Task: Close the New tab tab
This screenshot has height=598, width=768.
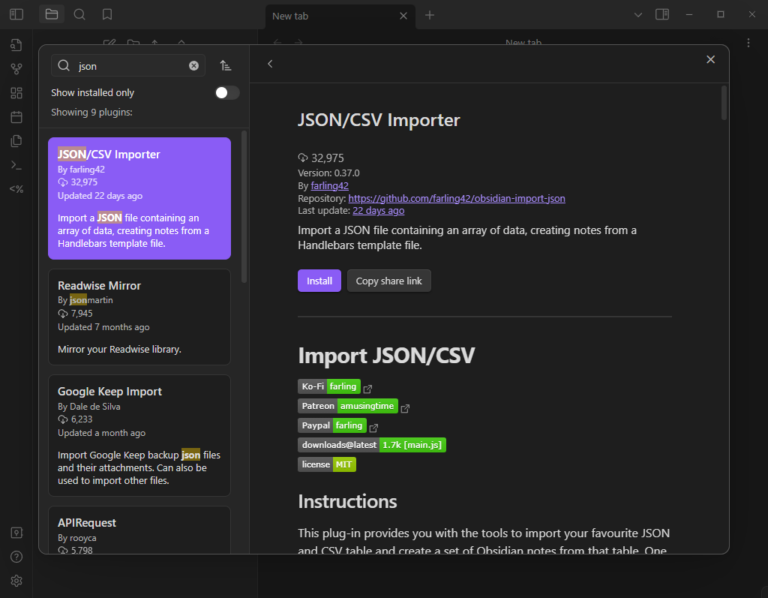Action: point(403,16)
